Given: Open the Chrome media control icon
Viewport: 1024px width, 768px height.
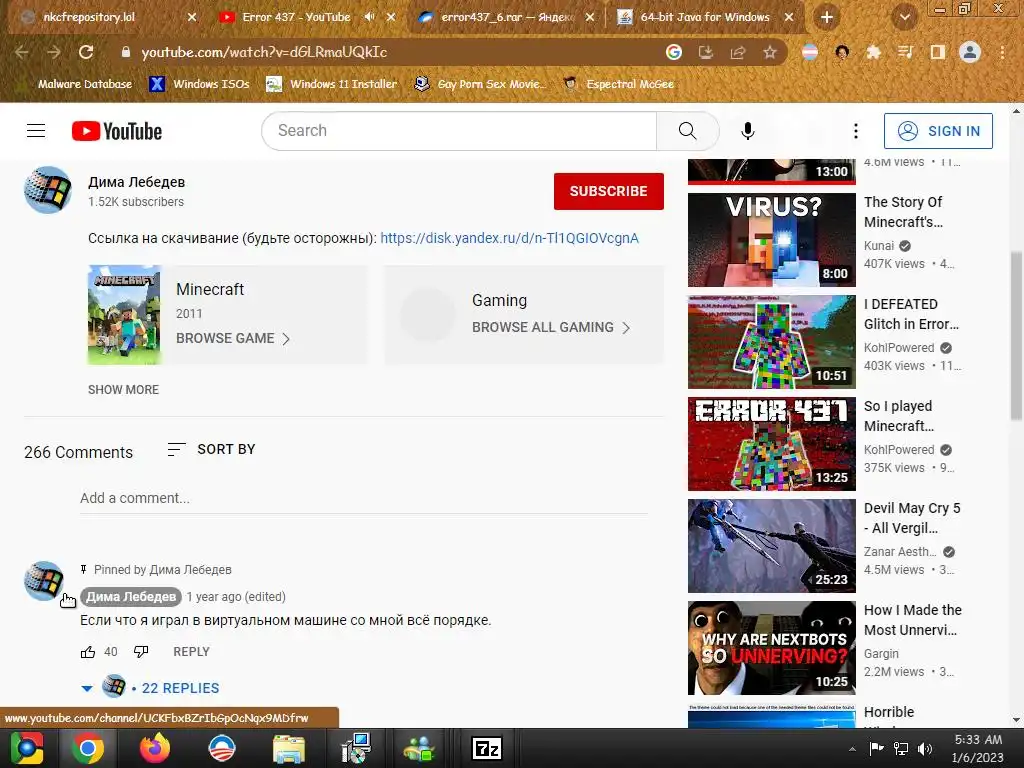Looking at the screenshot, I should pyautogui.click(x=905, y=52).
